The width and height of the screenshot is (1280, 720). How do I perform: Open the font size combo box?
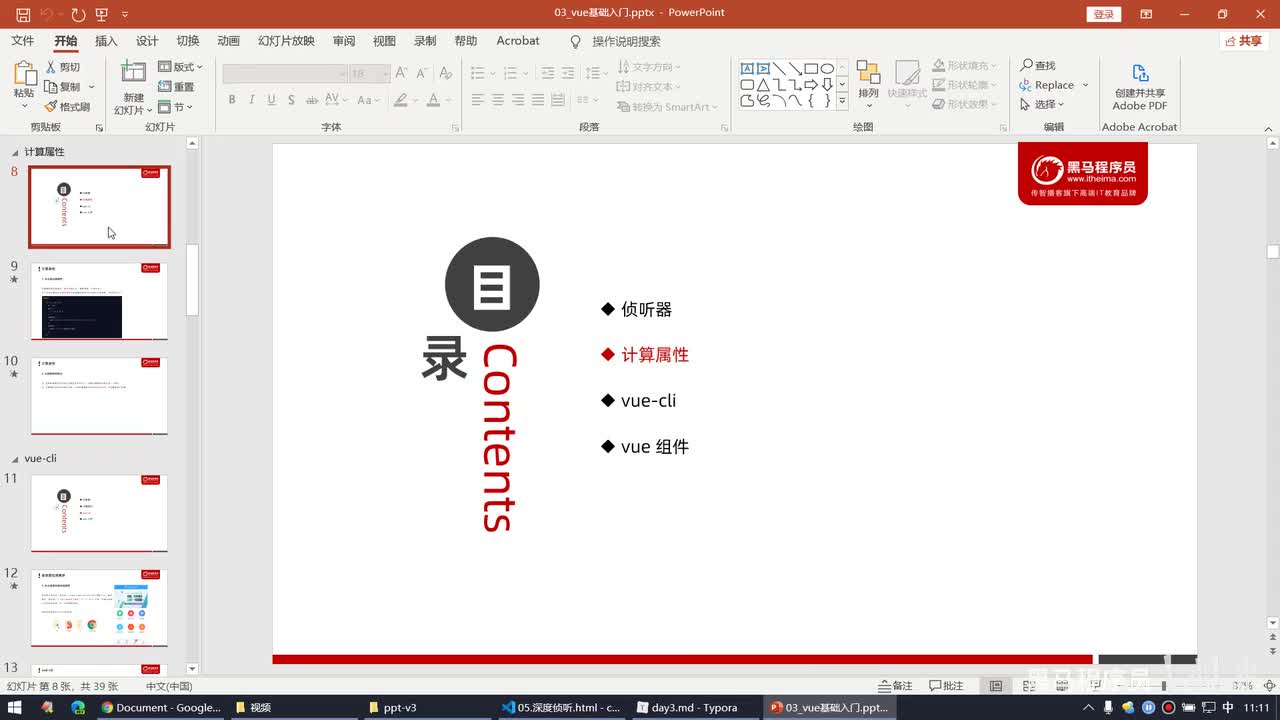[x=370, y=74]
